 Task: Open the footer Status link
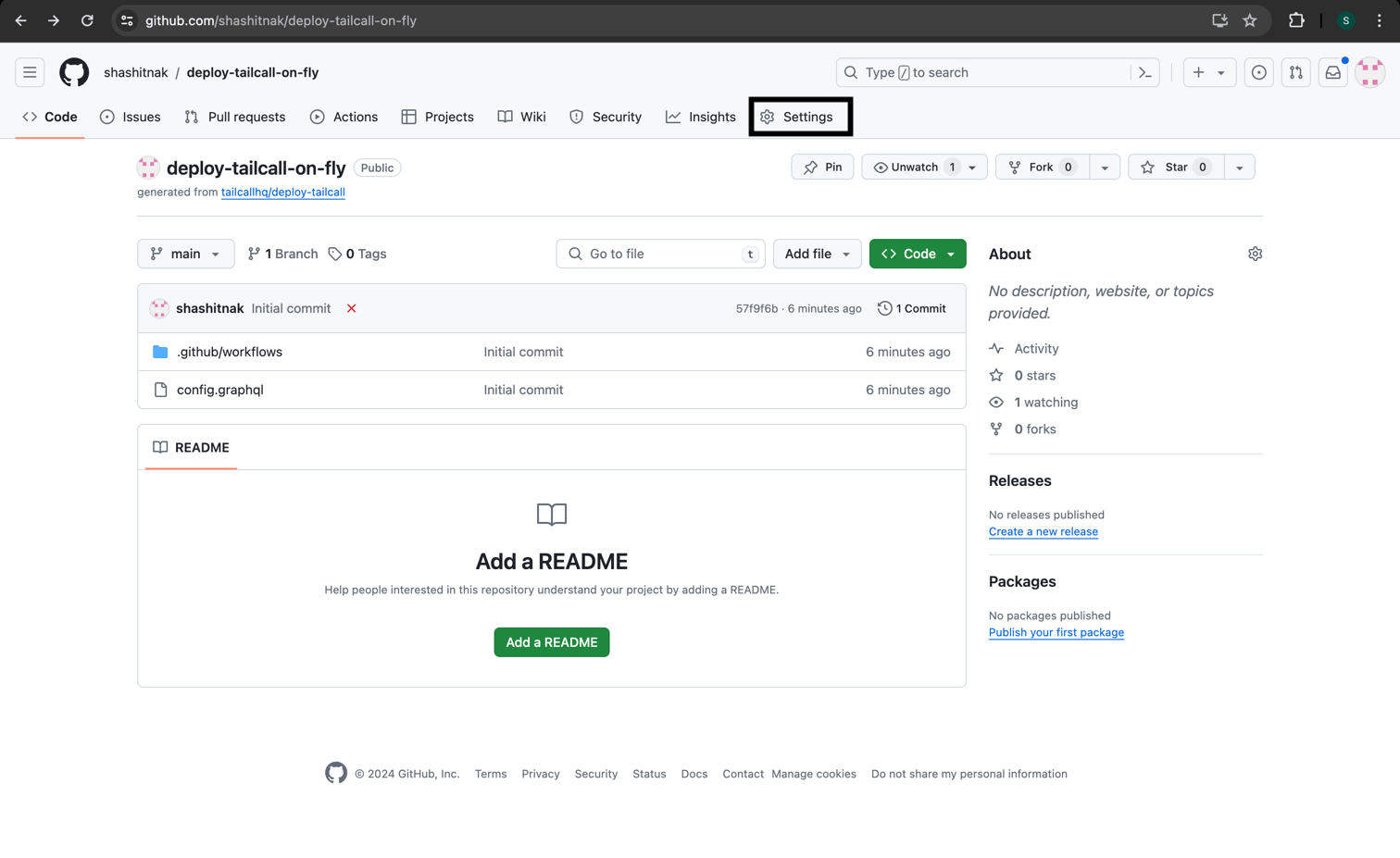pos(649,774)
